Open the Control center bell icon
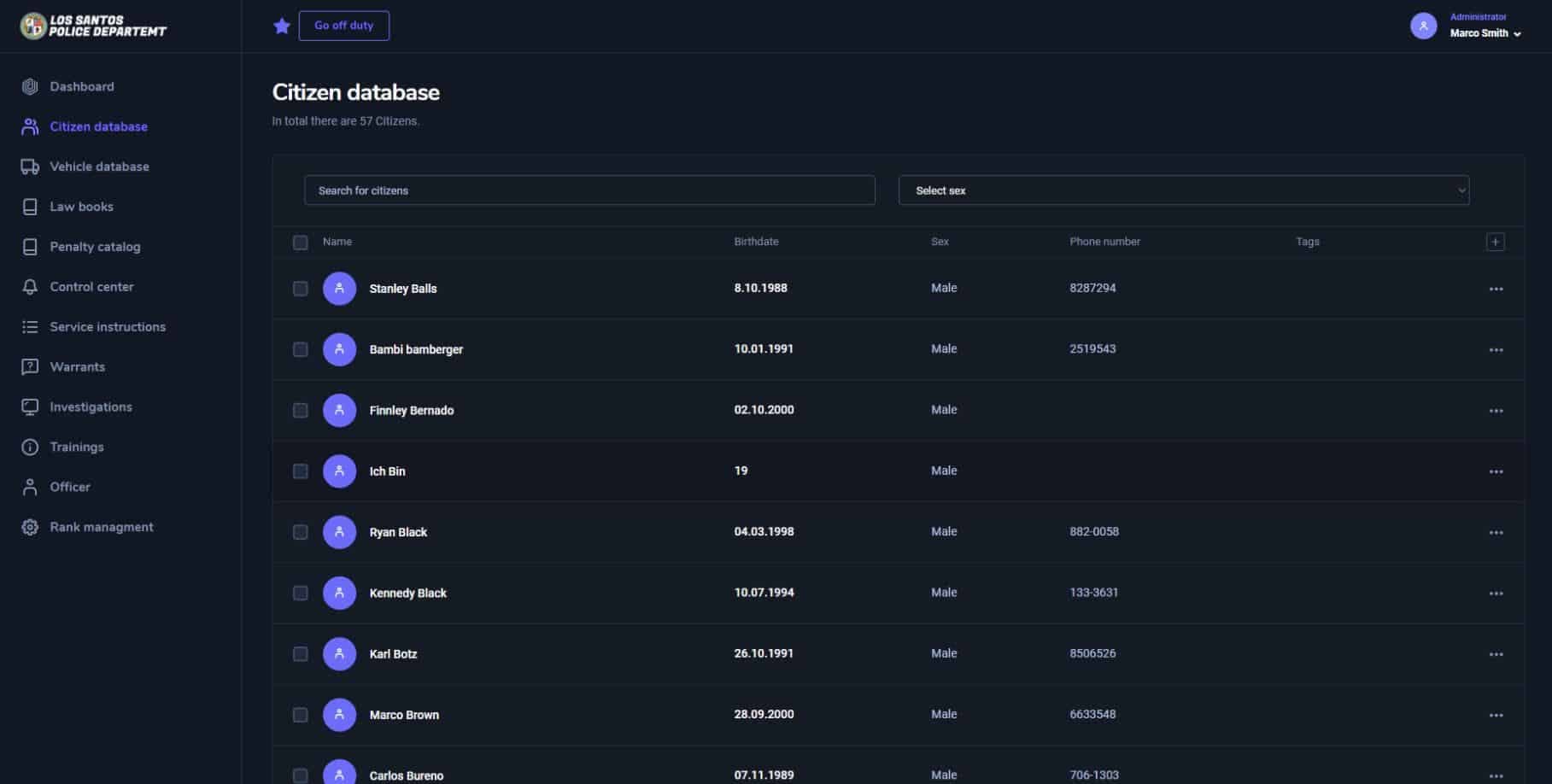 point(30,286)
